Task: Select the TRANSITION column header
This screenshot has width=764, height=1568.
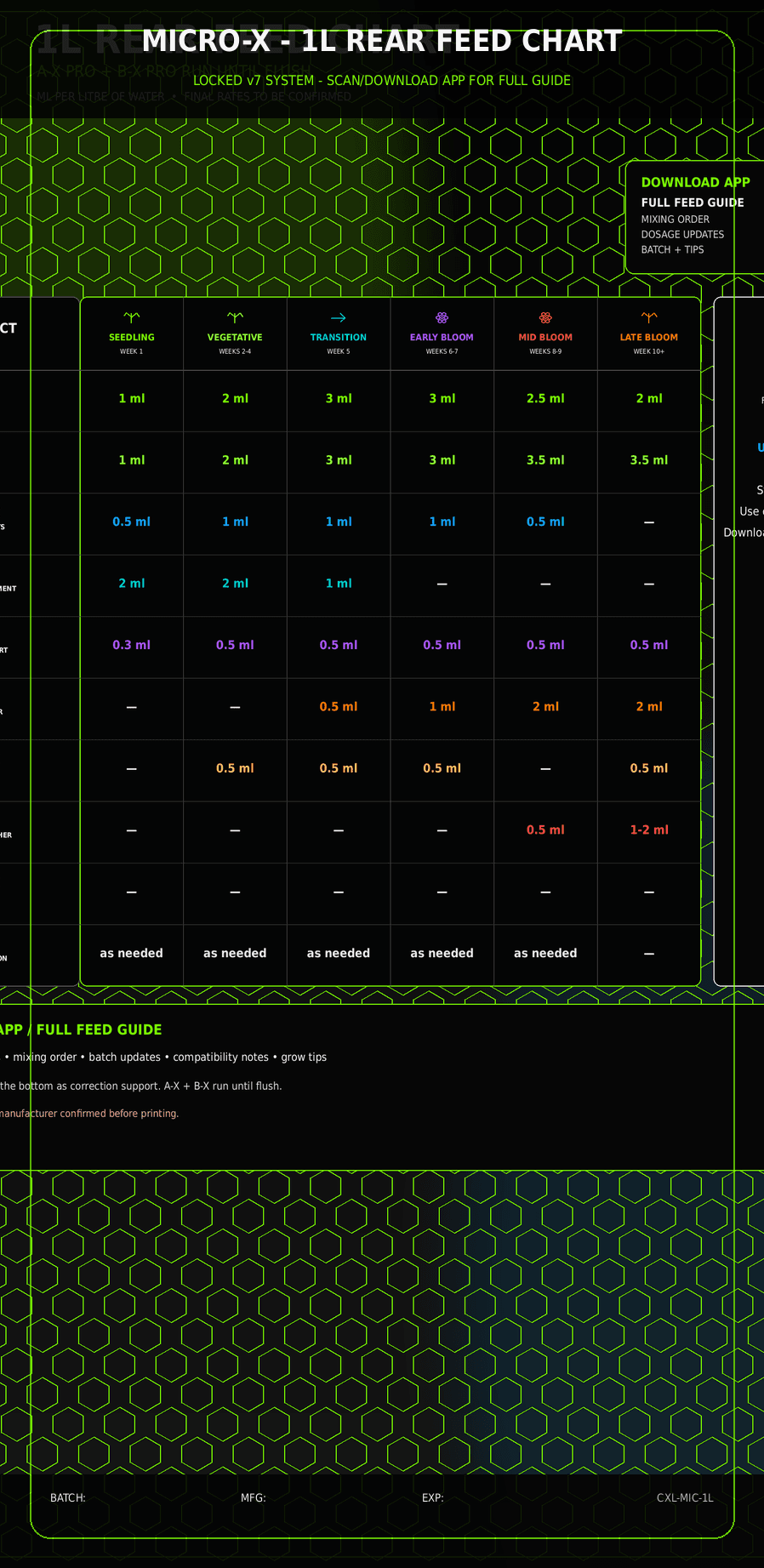Action: (x=339, y=338)
